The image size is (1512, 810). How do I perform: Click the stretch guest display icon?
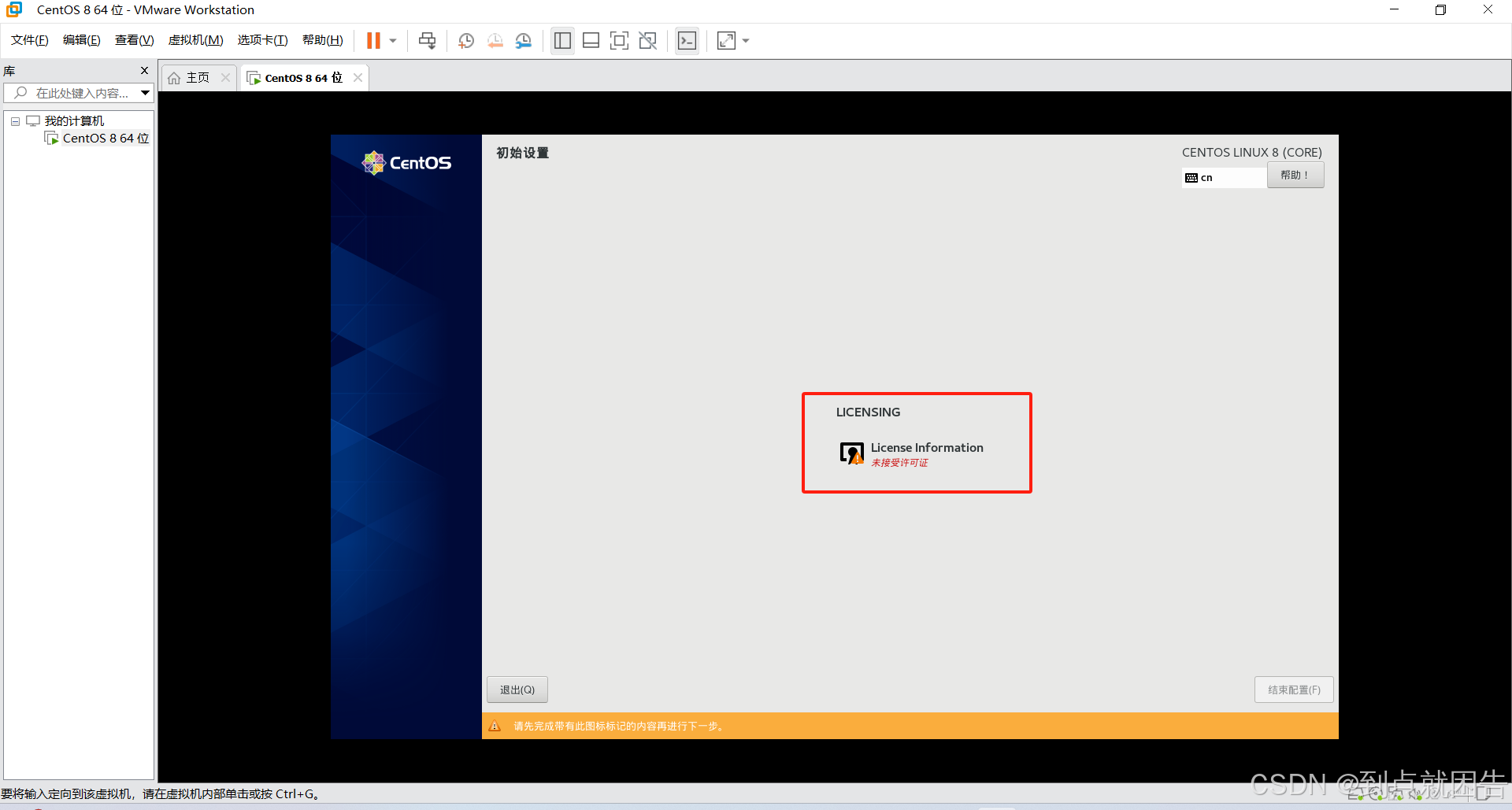(726, 41)
